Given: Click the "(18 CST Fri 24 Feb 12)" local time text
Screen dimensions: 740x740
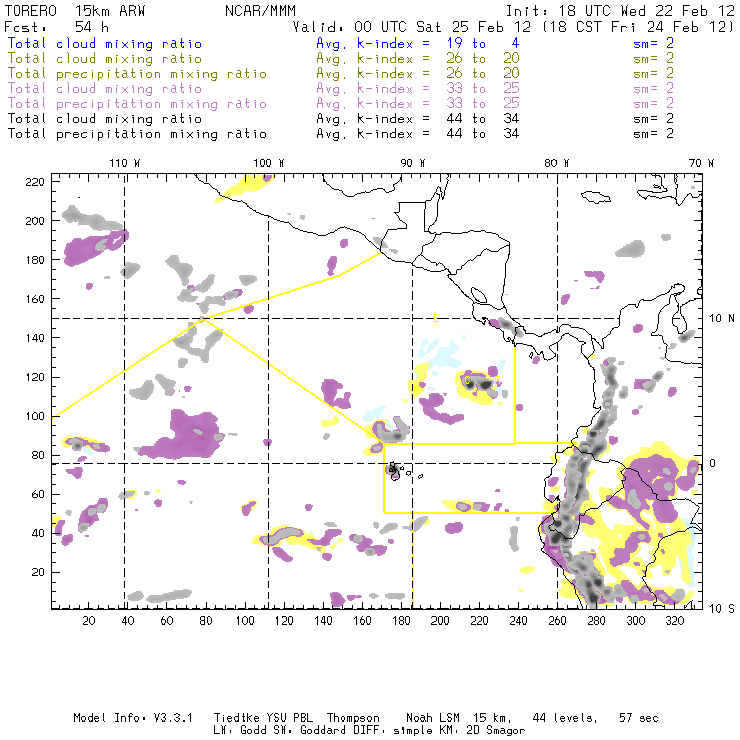Looking at the screenshot, I should [x=638, y=27].
